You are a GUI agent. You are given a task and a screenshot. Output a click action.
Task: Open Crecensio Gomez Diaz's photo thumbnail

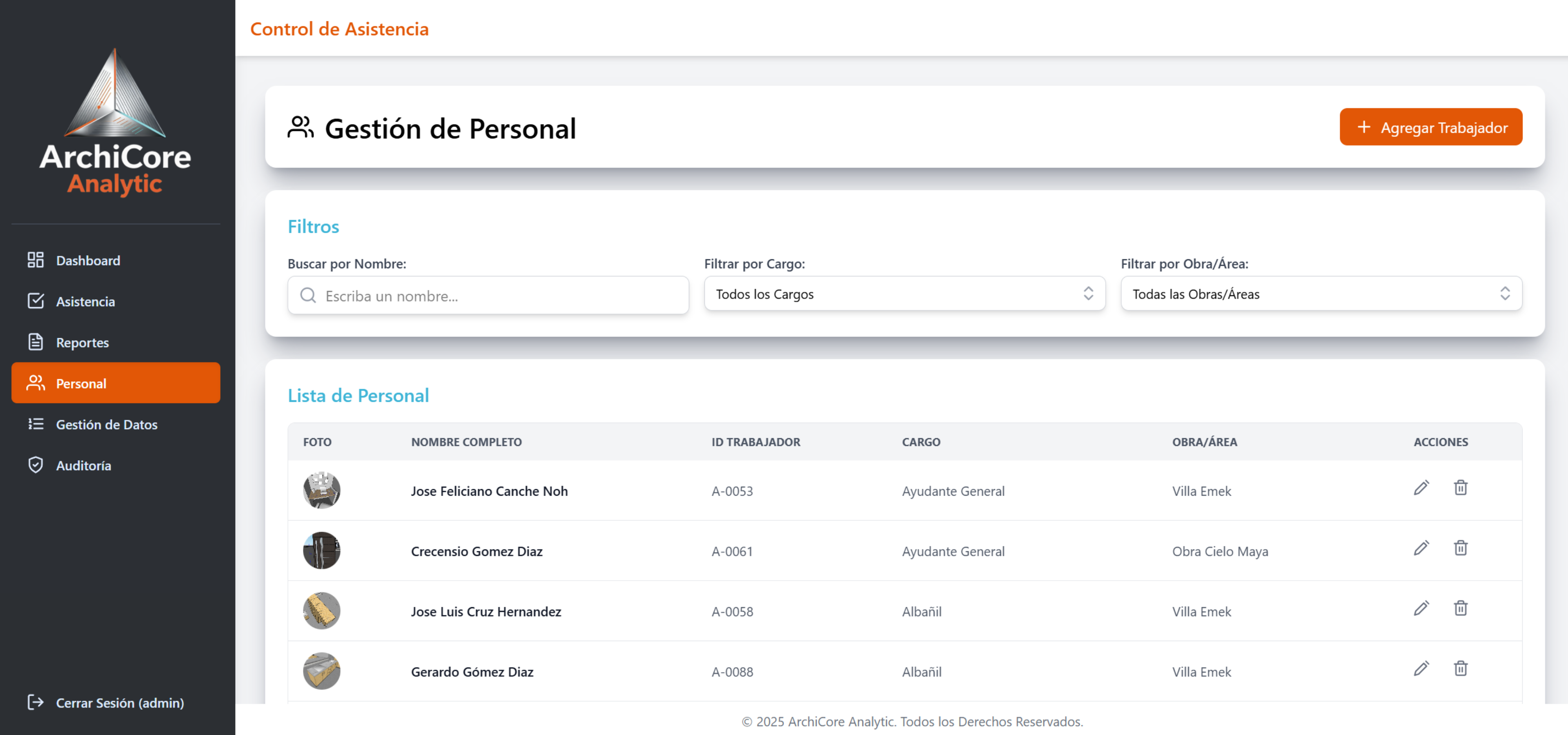[321, 551]
